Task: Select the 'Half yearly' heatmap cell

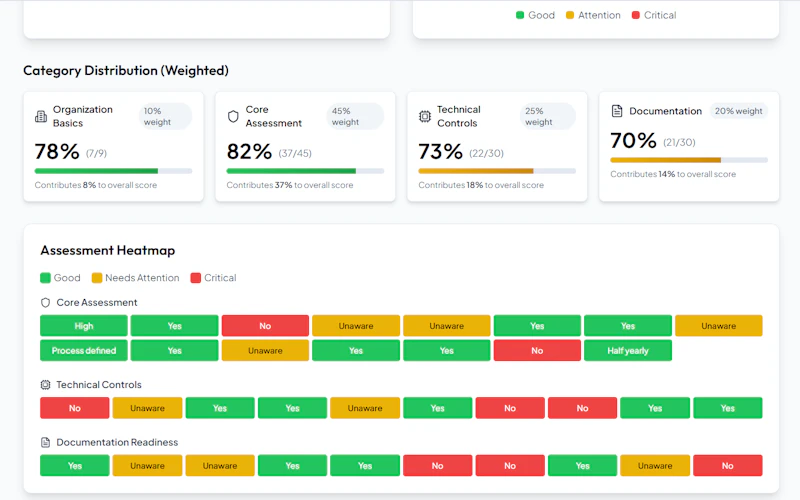Action: point(628,351)
